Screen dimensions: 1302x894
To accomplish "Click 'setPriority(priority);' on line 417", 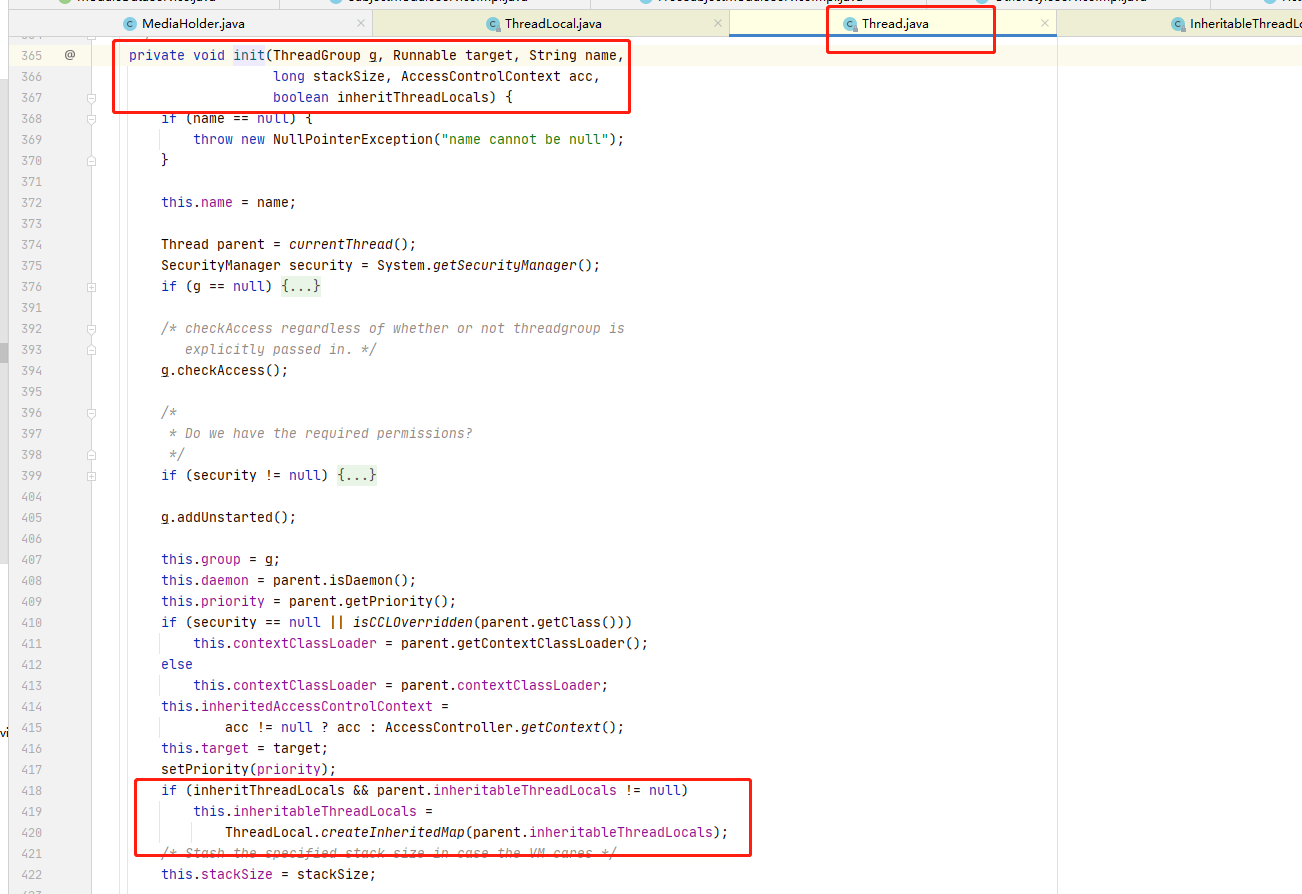I will pyautogui.click(x=248, y=769).
